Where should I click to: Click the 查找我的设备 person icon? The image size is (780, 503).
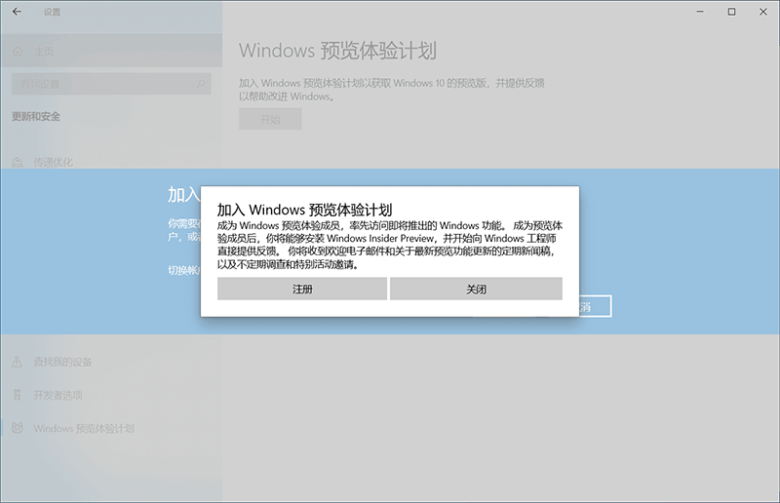[x=17, y=362]
